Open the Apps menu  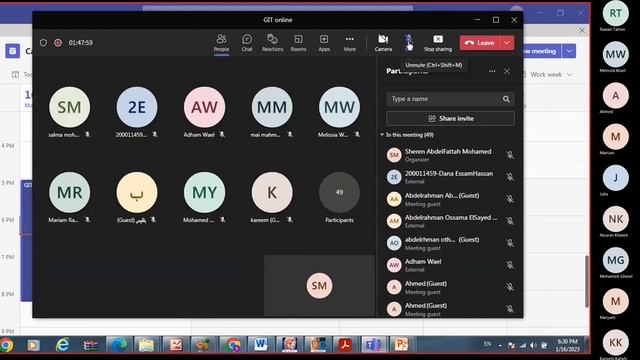324,43
